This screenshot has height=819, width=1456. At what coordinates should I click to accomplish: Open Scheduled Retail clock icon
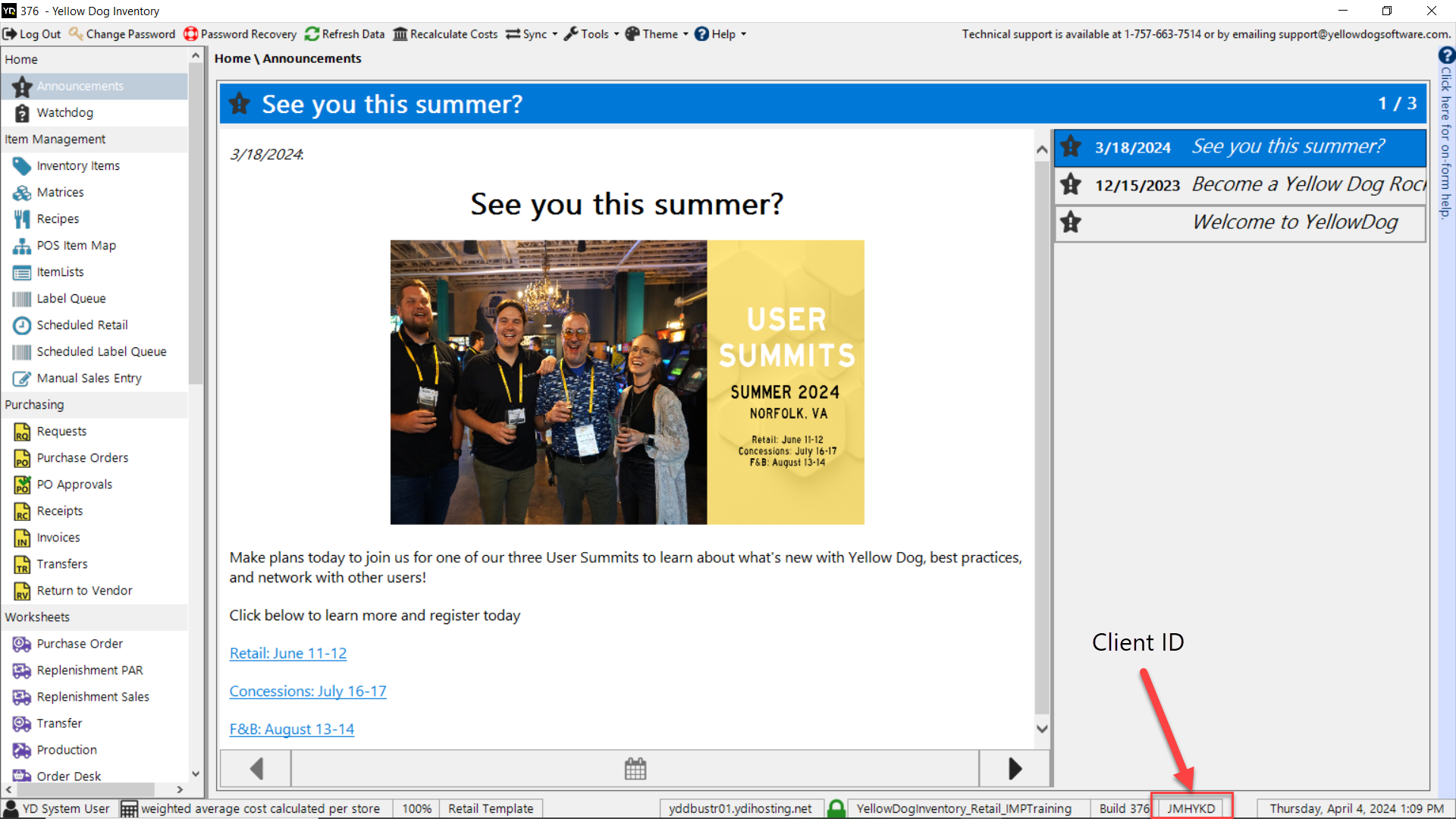point(22,325)
